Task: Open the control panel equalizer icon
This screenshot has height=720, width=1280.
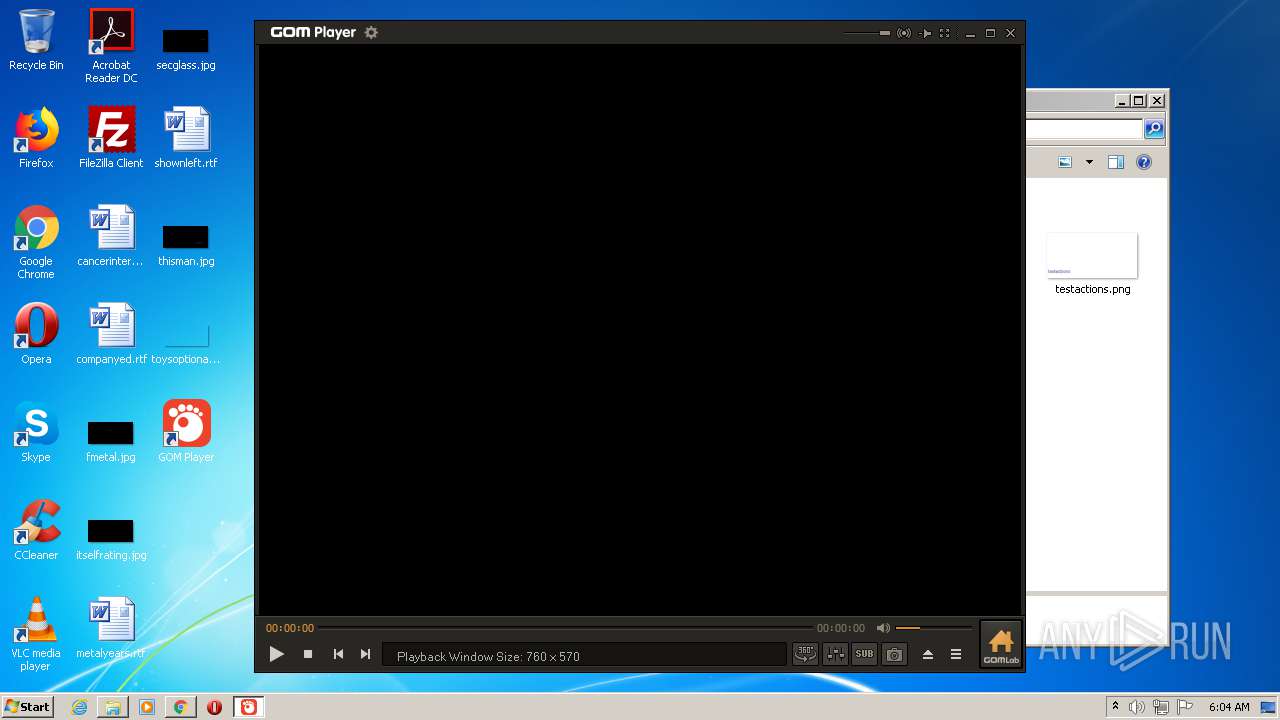Action: coord(835,654)
